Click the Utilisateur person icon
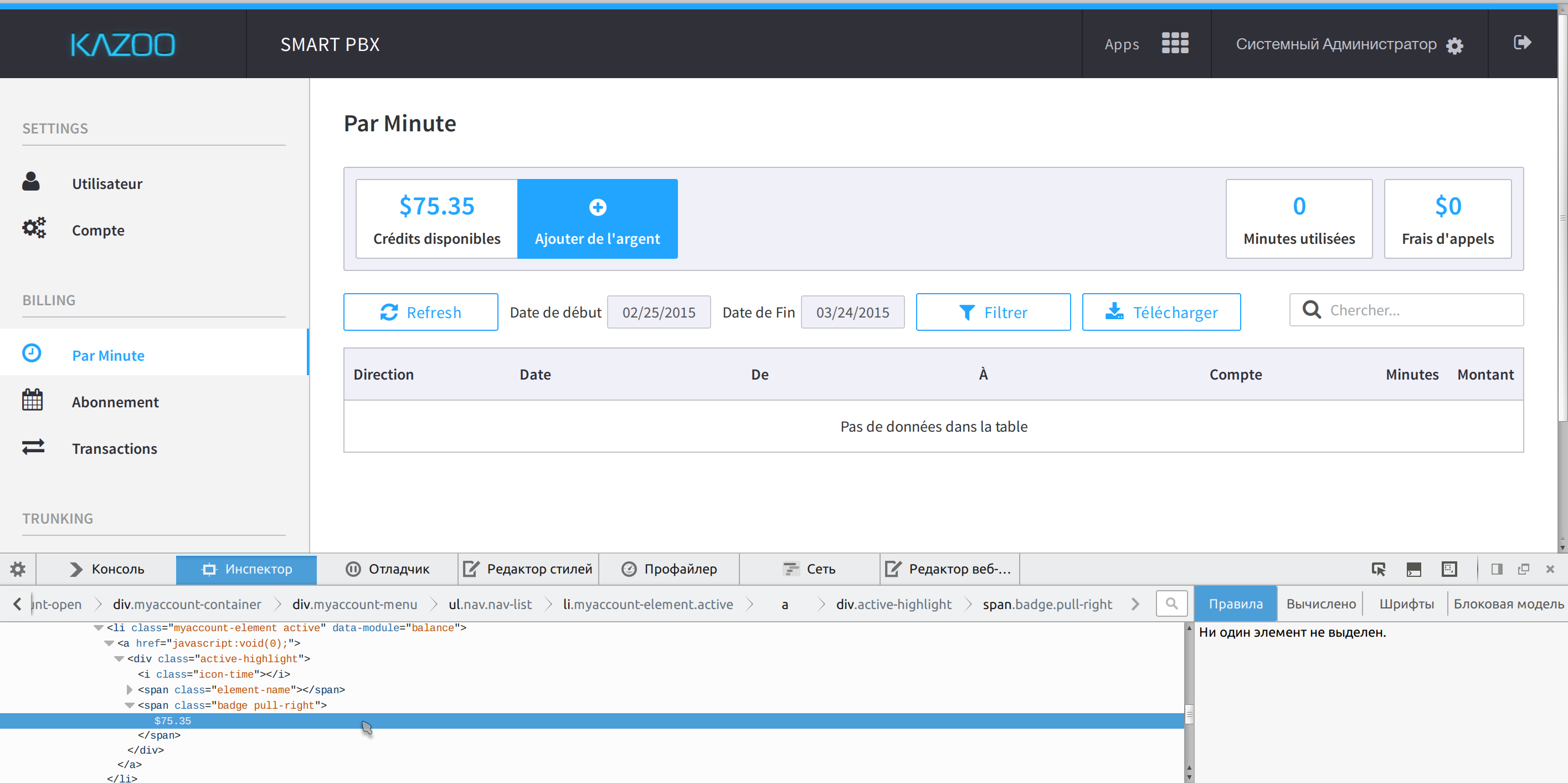1568x783 pixels. (31, 182)
